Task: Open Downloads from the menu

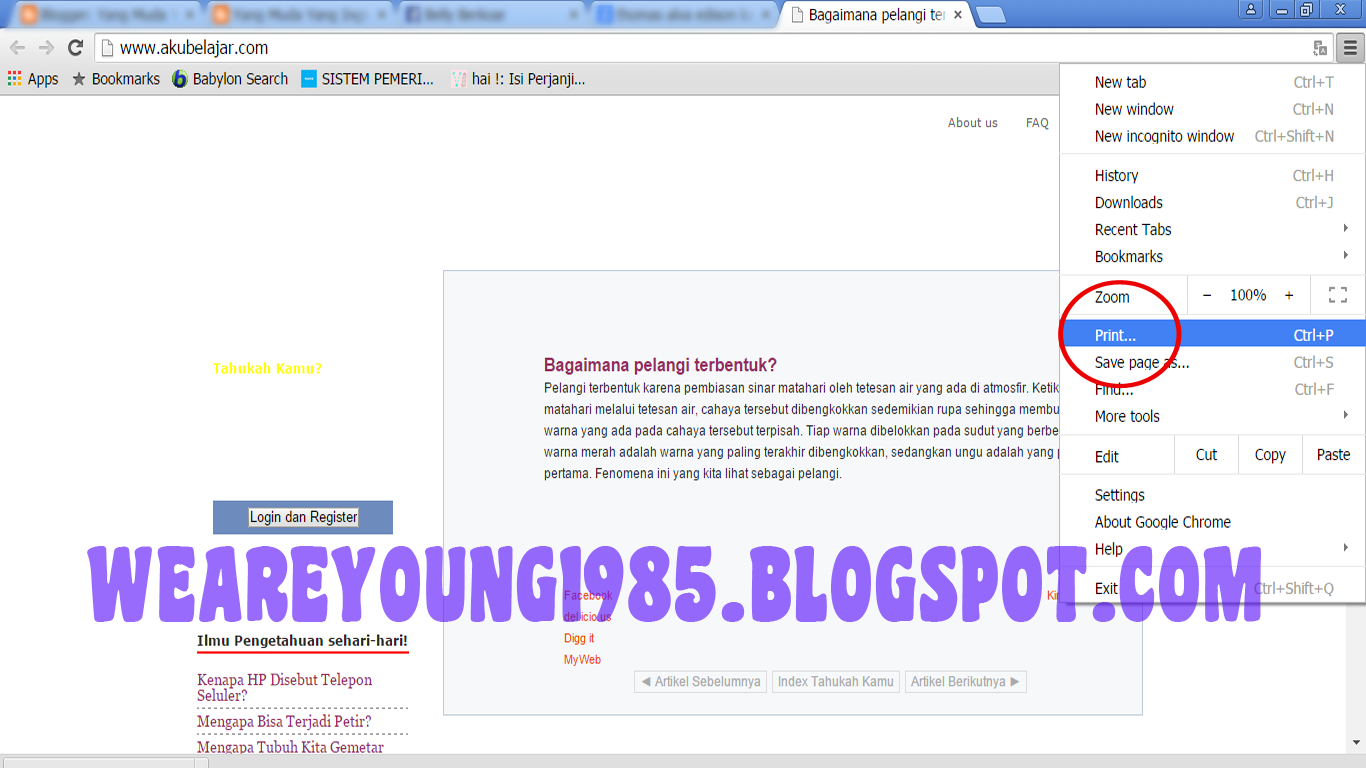Action: pos(1212,202)
